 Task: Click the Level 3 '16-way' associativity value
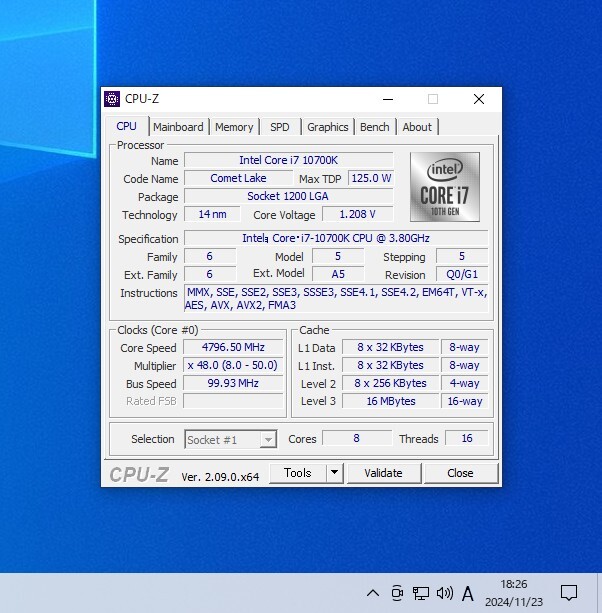pyautogui.click(x=464, y=401)
